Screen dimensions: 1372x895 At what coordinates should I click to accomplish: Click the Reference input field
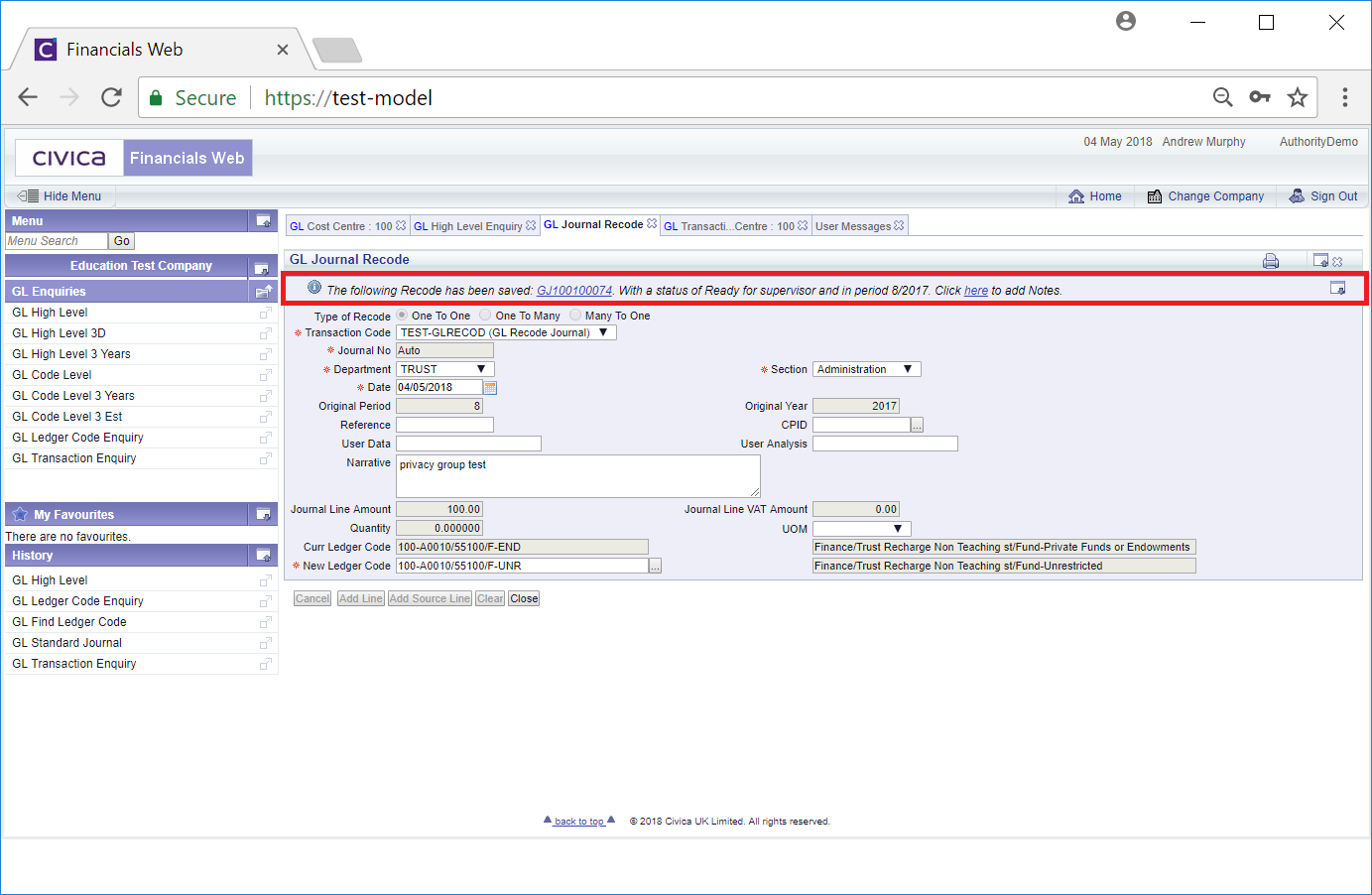[x=444, y=425]
